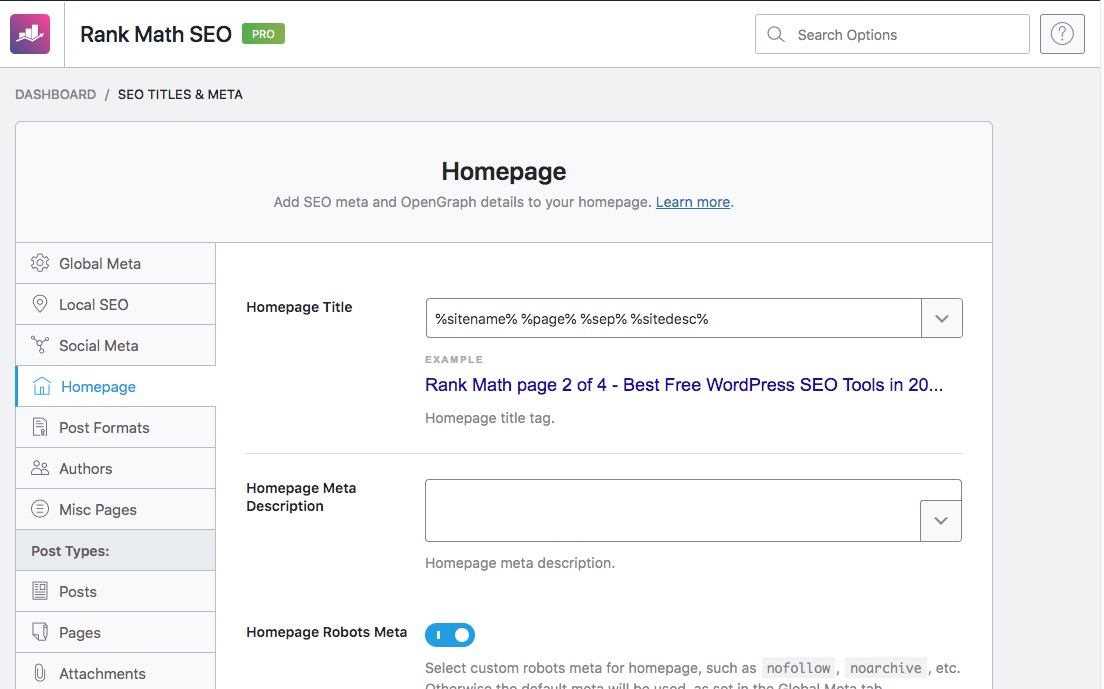Viewport: 1104px width, 689px height.
Task: Open the help question mark icon
Action: (x=1062, y=34)
